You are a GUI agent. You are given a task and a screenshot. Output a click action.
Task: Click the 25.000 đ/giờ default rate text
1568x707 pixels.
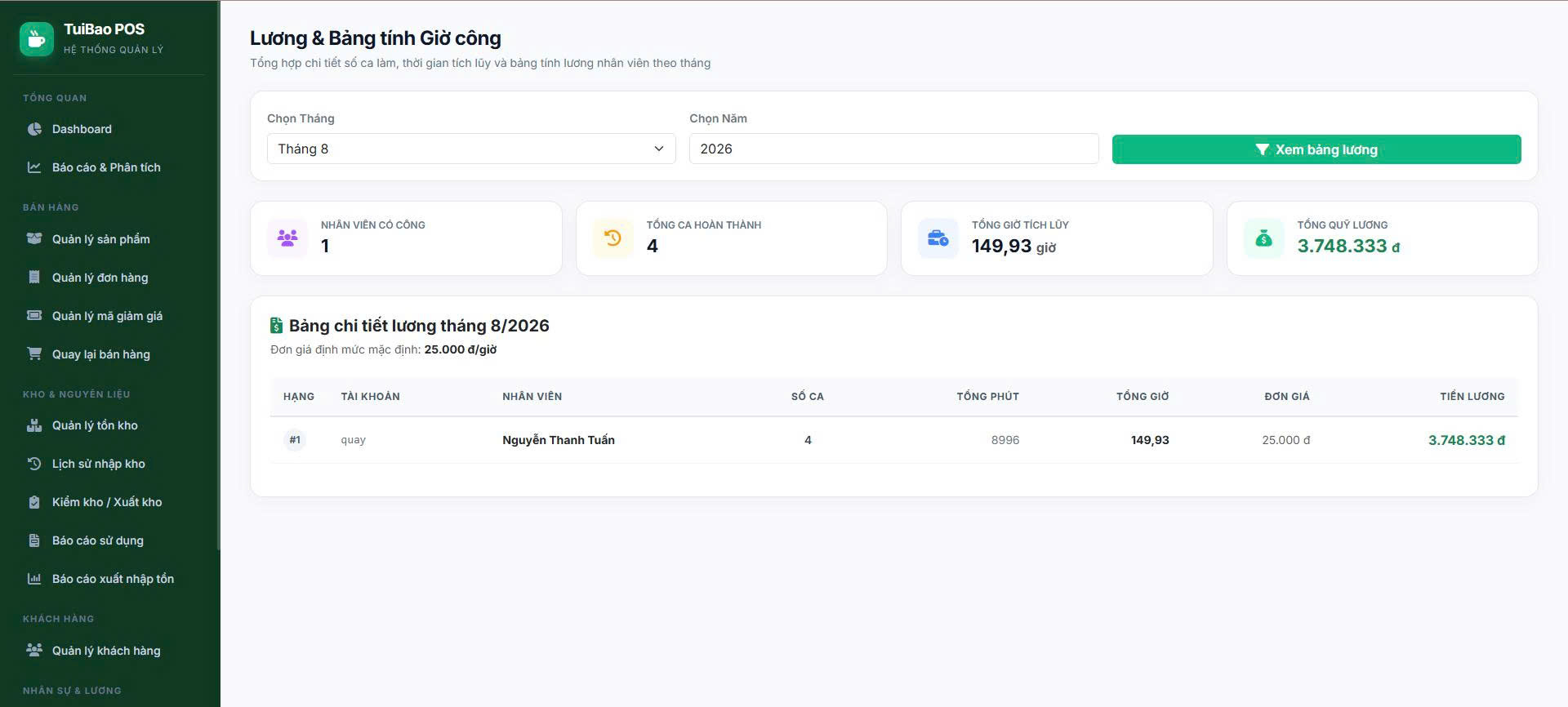461,349
